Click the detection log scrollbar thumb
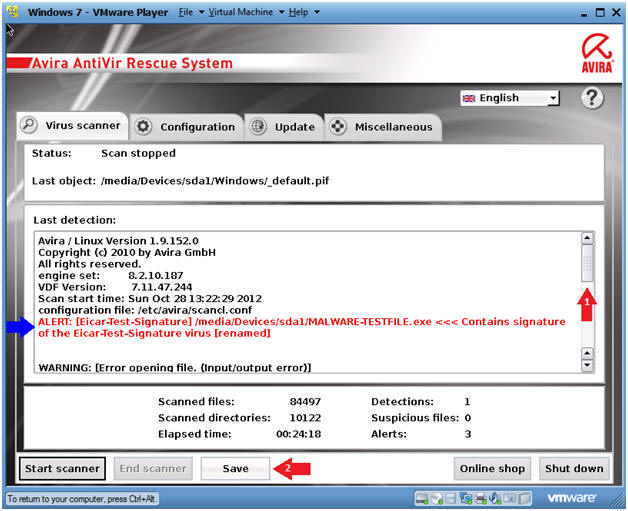 pyautogui.click(x=587, y=264)
